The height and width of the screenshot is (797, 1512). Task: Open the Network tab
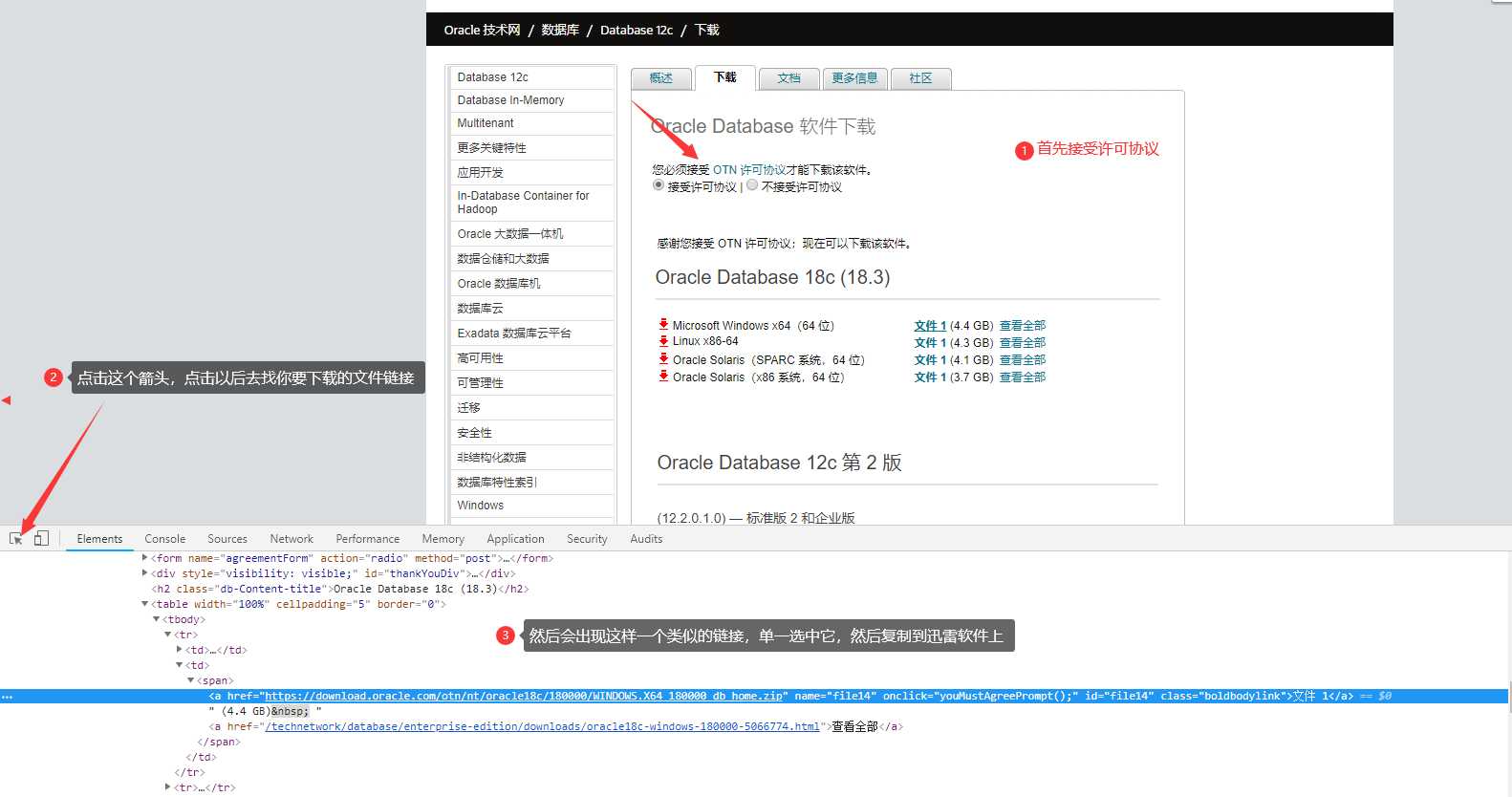click(x=292, y=539)
